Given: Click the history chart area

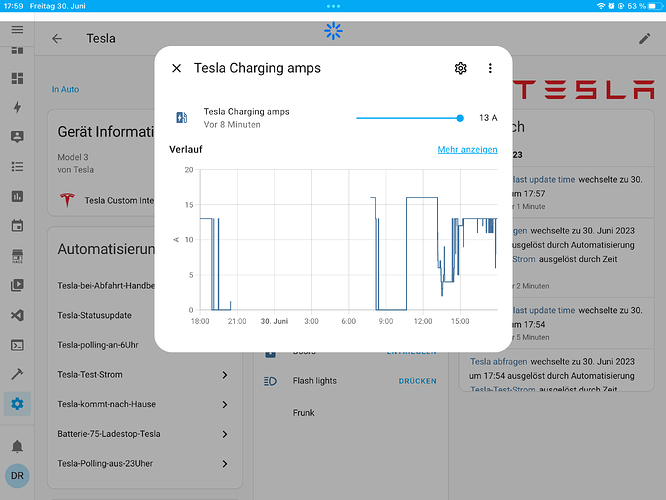Looking at the screenshot, I should click(348, 240).
